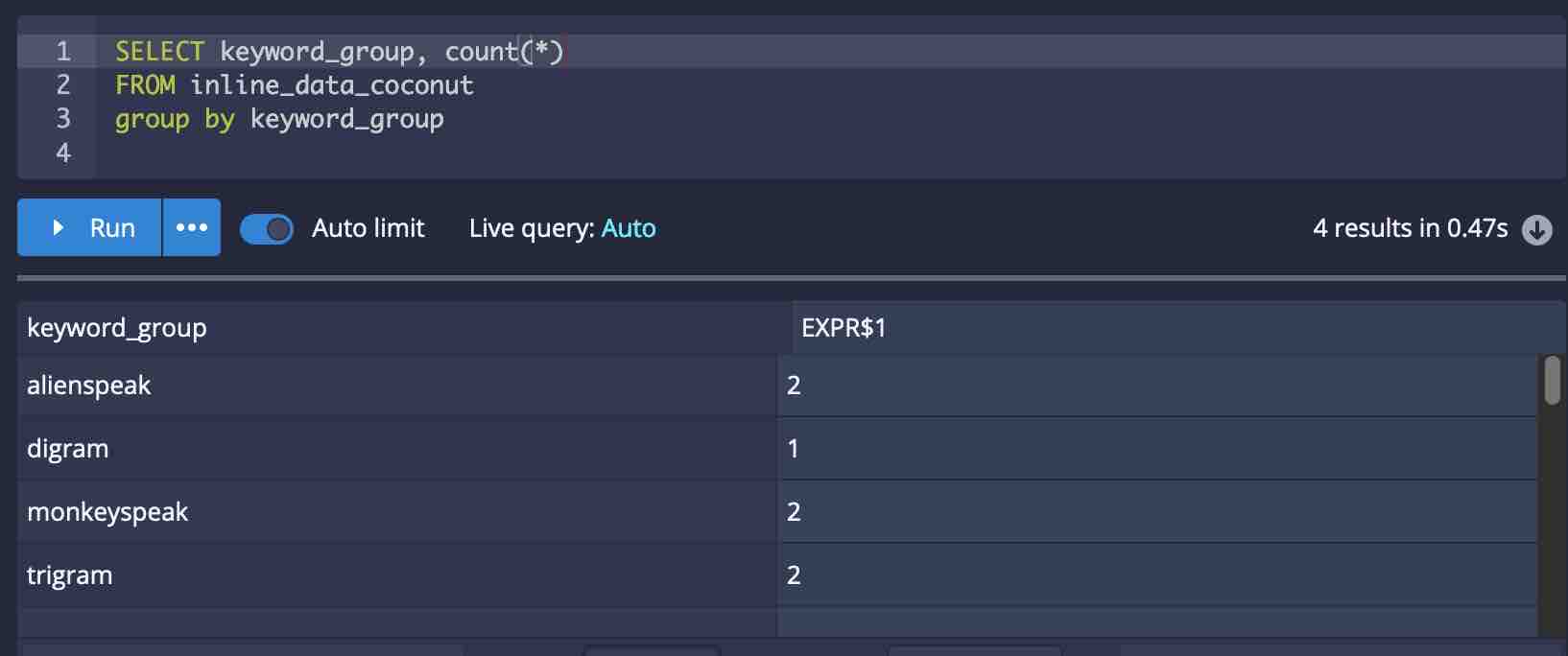Toggle the Auto limit switch

tap(267, 229)
